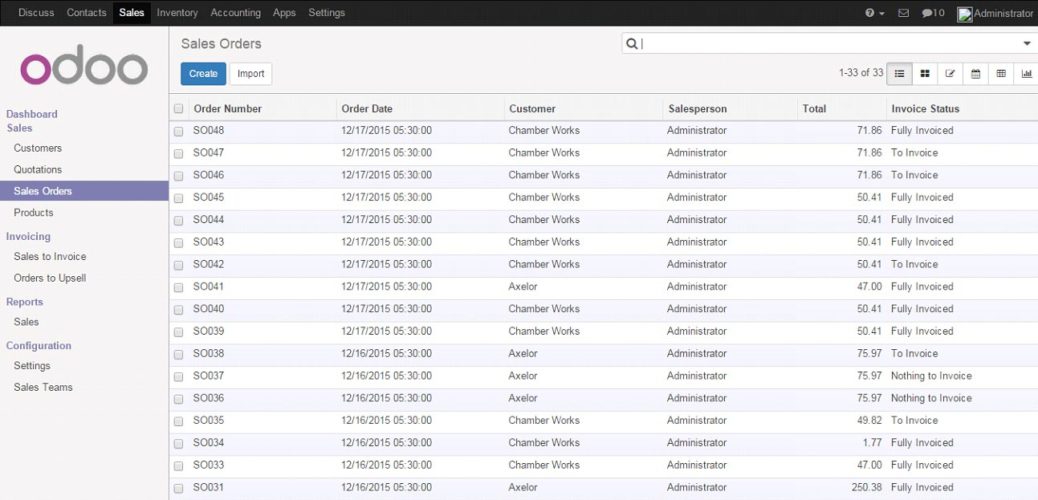Select the SO041 row checkbox

[x=178, y=287]
